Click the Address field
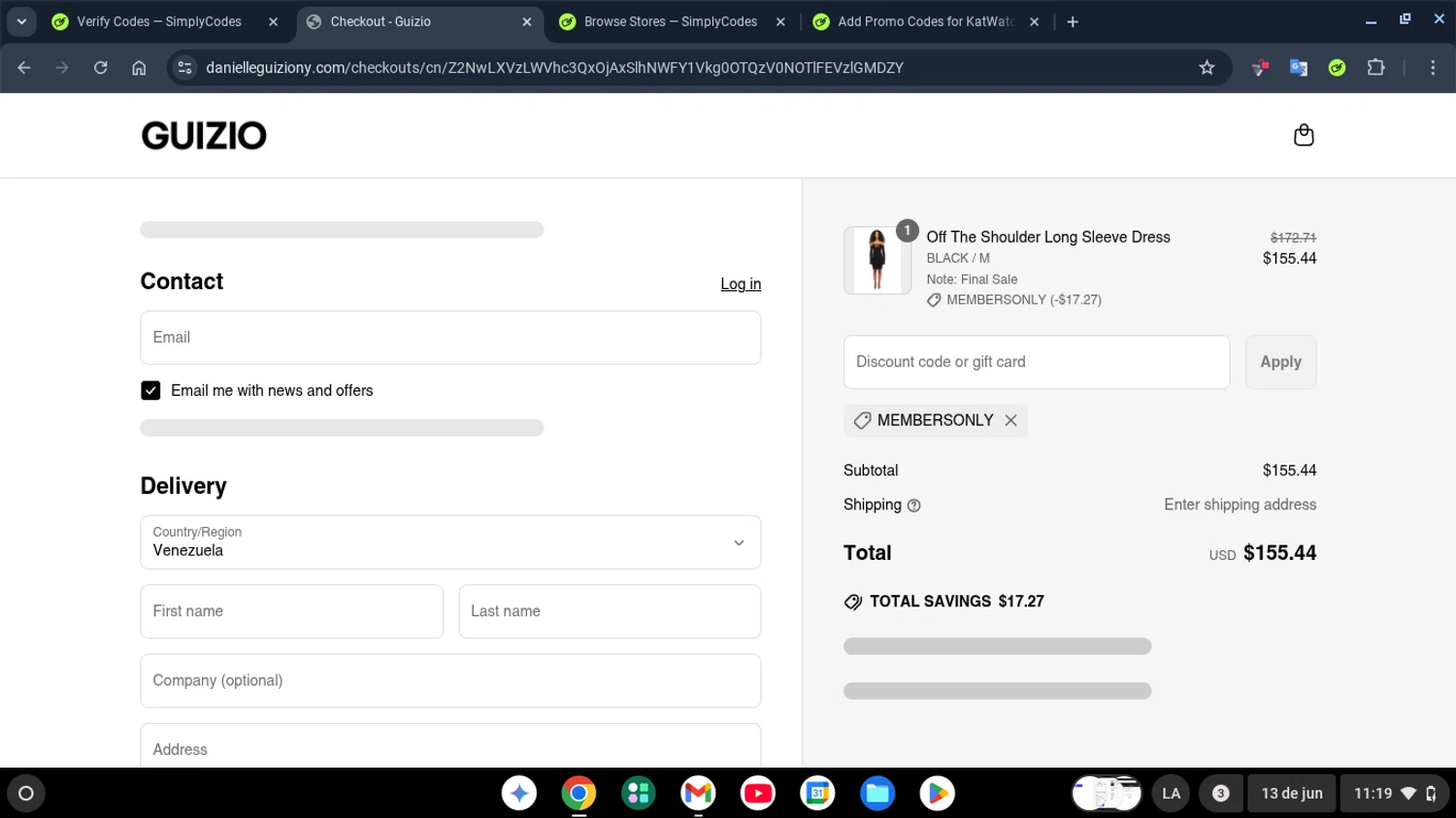Viewport: 1456px width, 818px height. coord(450,746)
